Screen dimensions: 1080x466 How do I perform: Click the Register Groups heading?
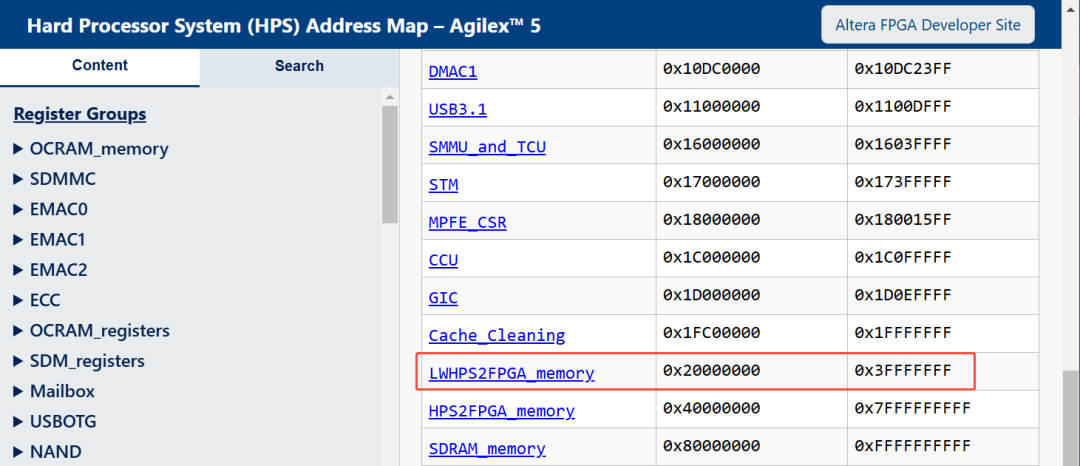80,114
